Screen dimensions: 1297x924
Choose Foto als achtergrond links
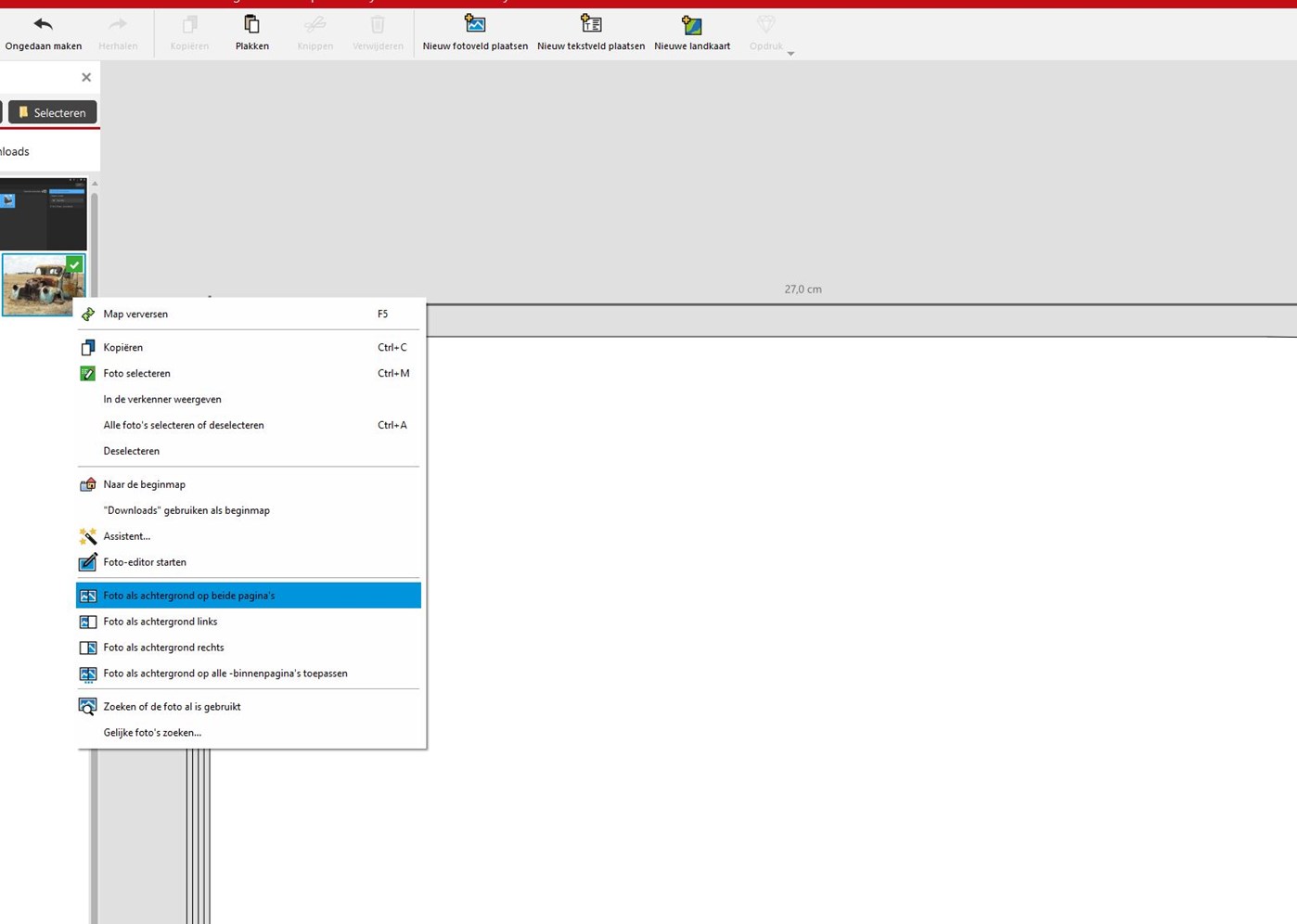160,622
